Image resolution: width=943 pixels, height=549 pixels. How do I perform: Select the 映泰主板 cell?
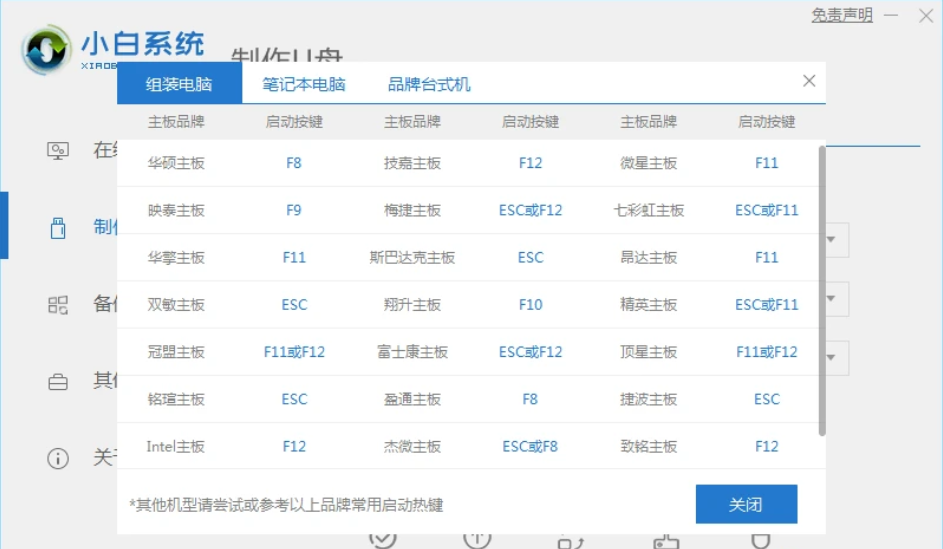tap(176, 210)
